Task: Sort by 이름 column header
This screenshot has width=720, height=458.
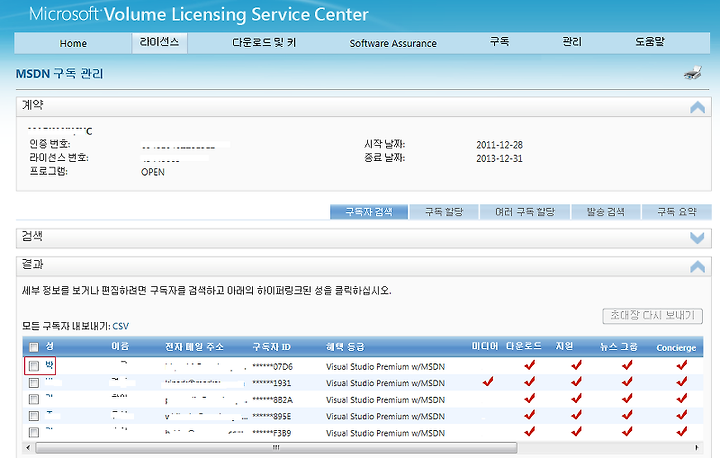Action: 120,346
